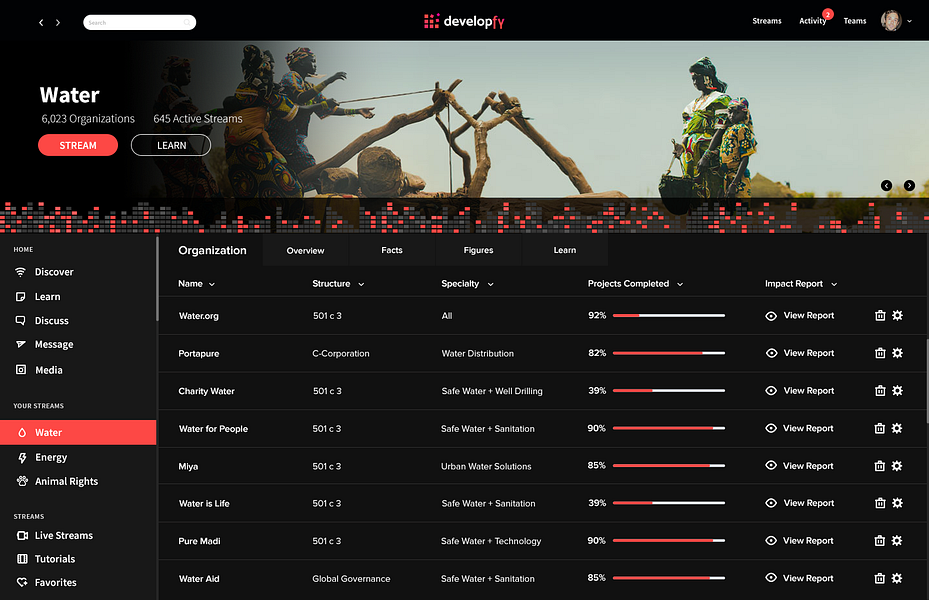Click into the Search field
This screenshot has height=600, width=929.
[139, 23]
